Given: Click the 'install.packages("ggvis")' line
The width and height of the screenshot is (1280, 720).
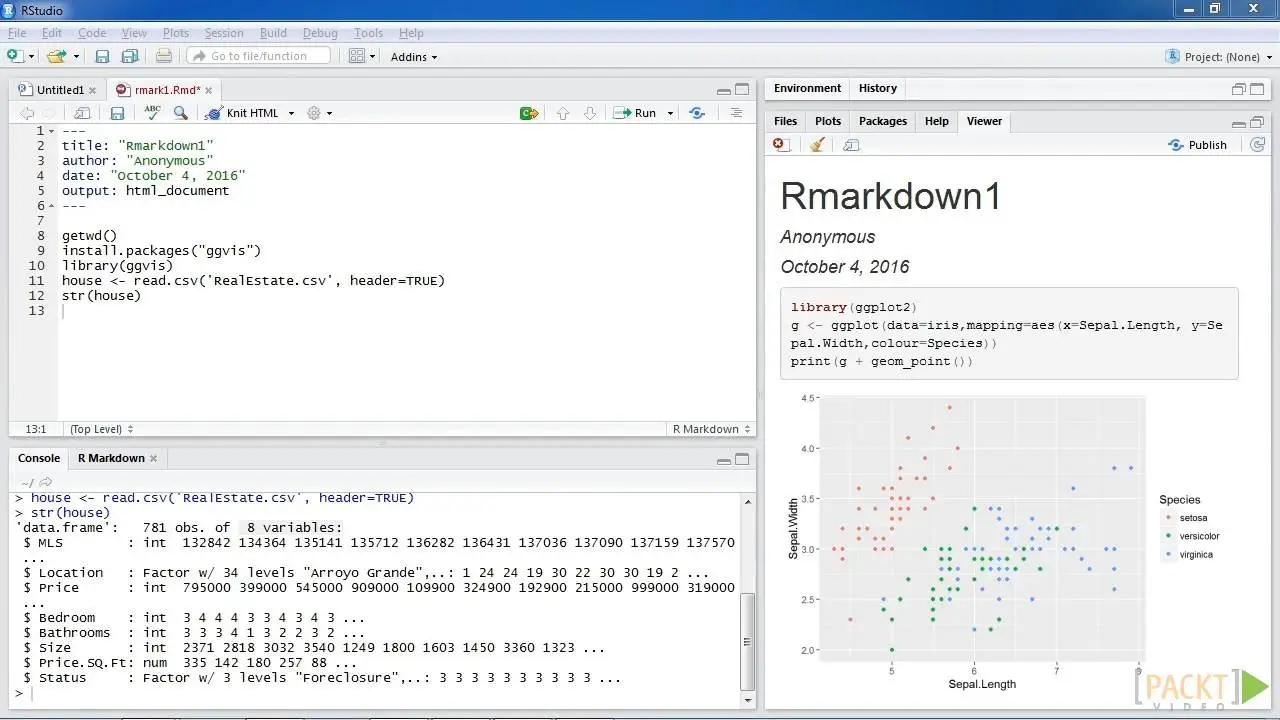Looking at the screenshot, I should point(161,251).
